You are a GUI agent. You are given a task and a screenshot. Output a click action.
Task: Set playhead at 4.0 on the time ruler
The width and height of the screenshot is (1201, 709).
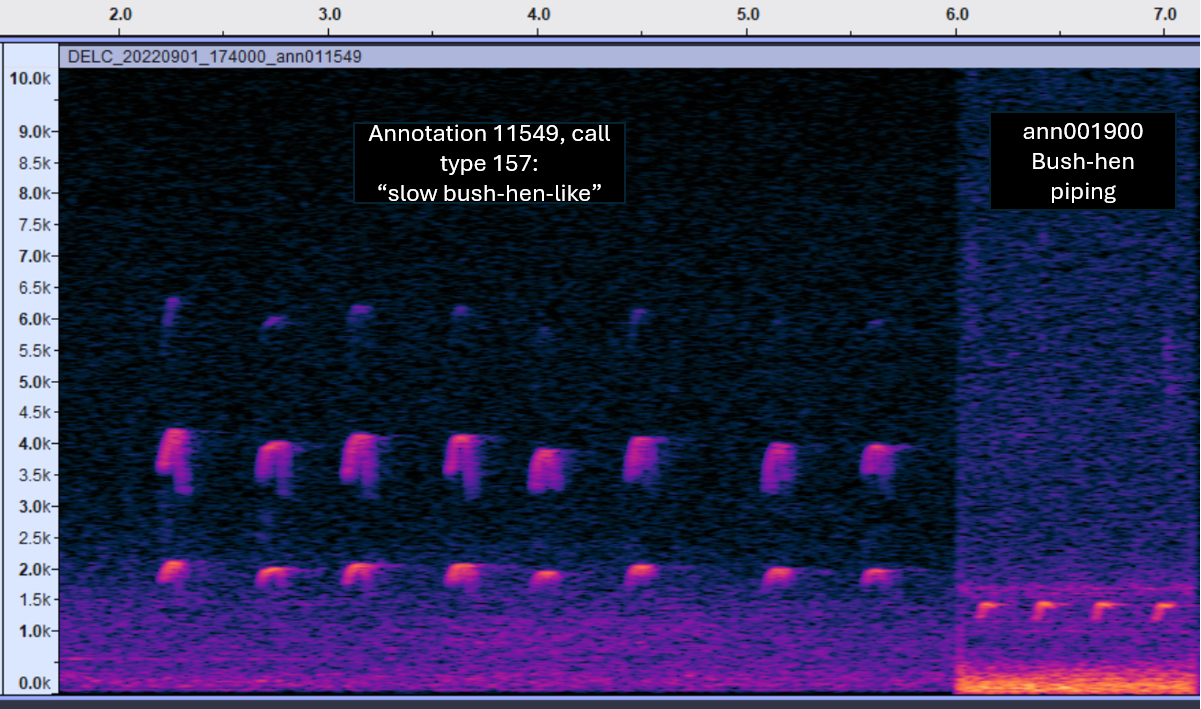pos(538,15)
